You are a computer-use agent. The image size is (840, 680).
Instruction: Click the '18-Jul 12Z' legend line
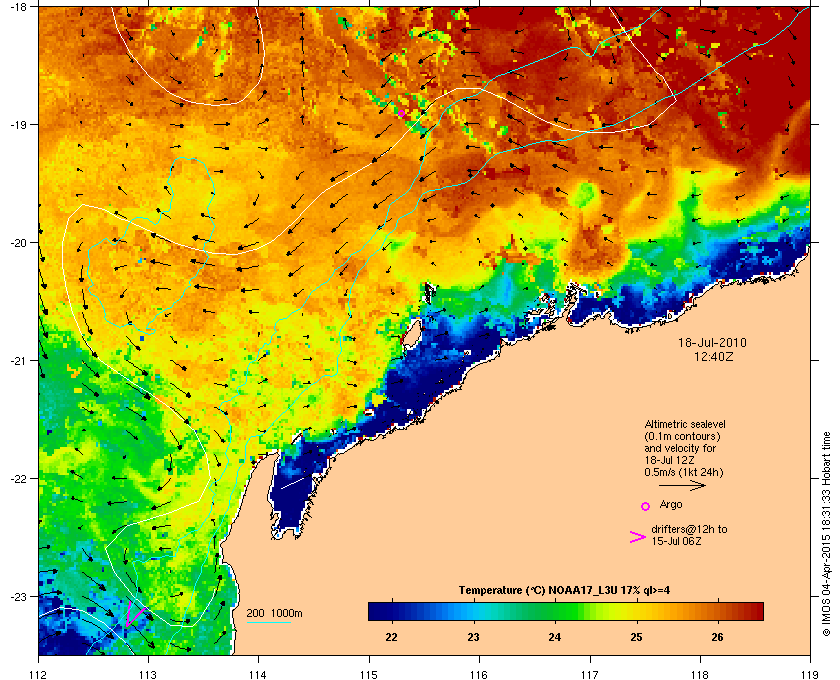click(670, 460)
